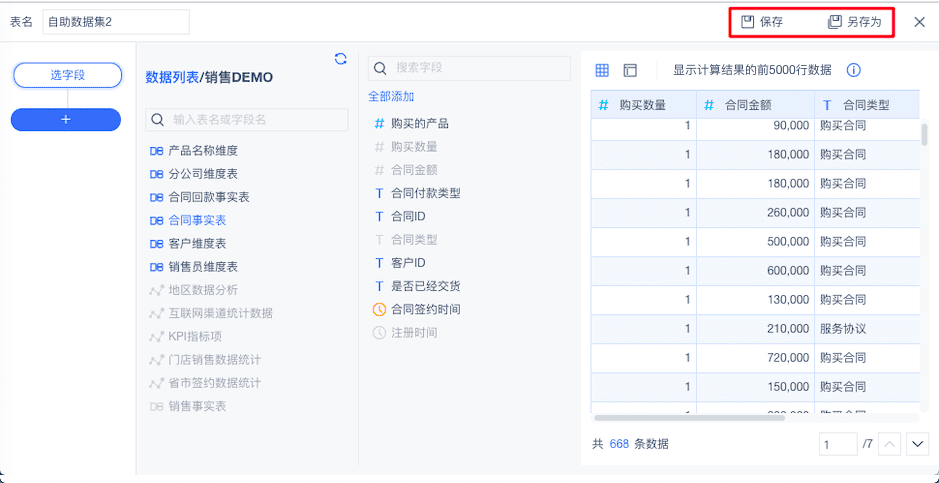This screenshot has height=483, width=939.
Task: Go to previous page with up chevron
Action: tap(890, 444)
